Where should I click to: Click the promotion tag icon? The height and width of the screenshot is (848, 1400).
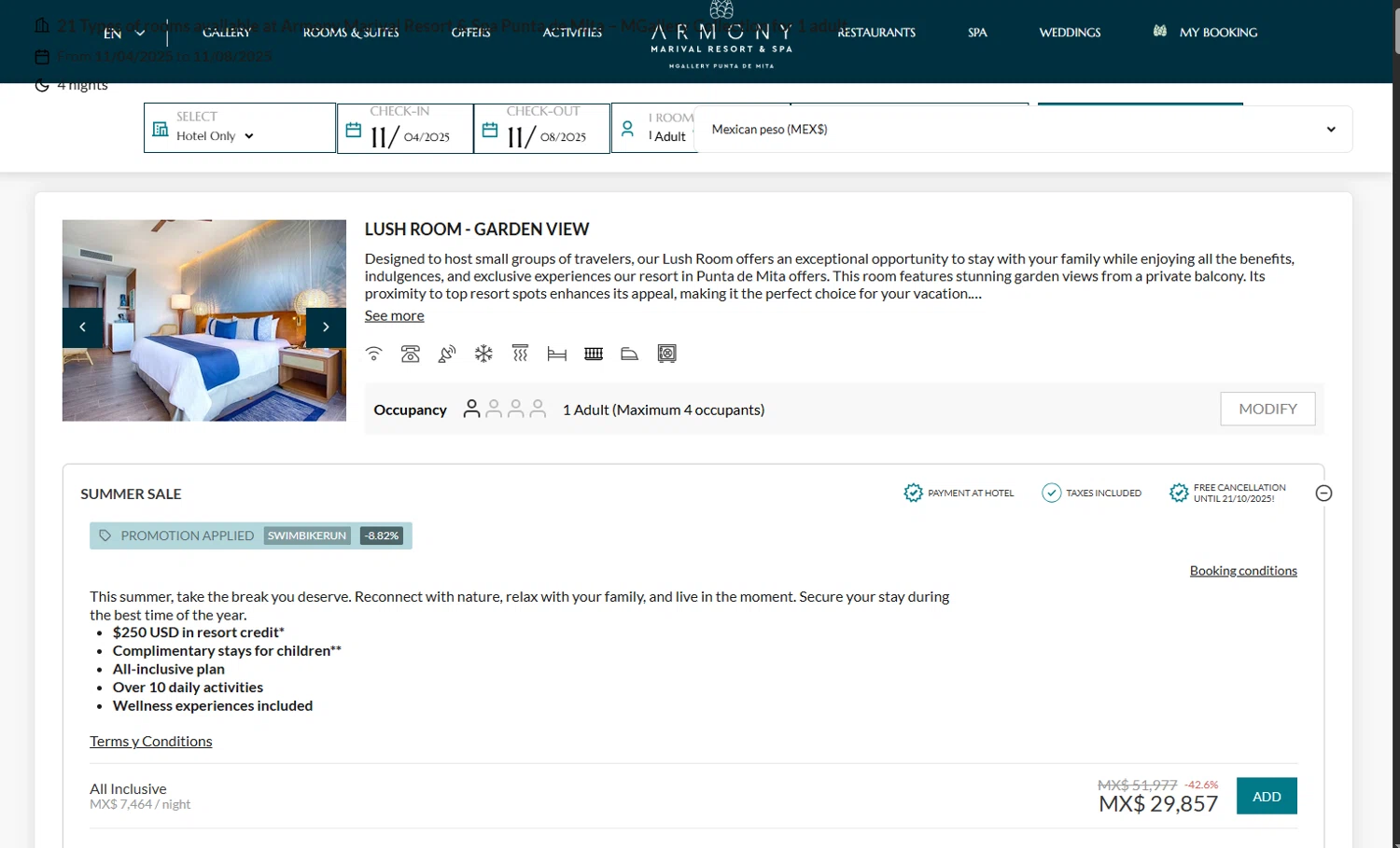(x=105, y=535)
